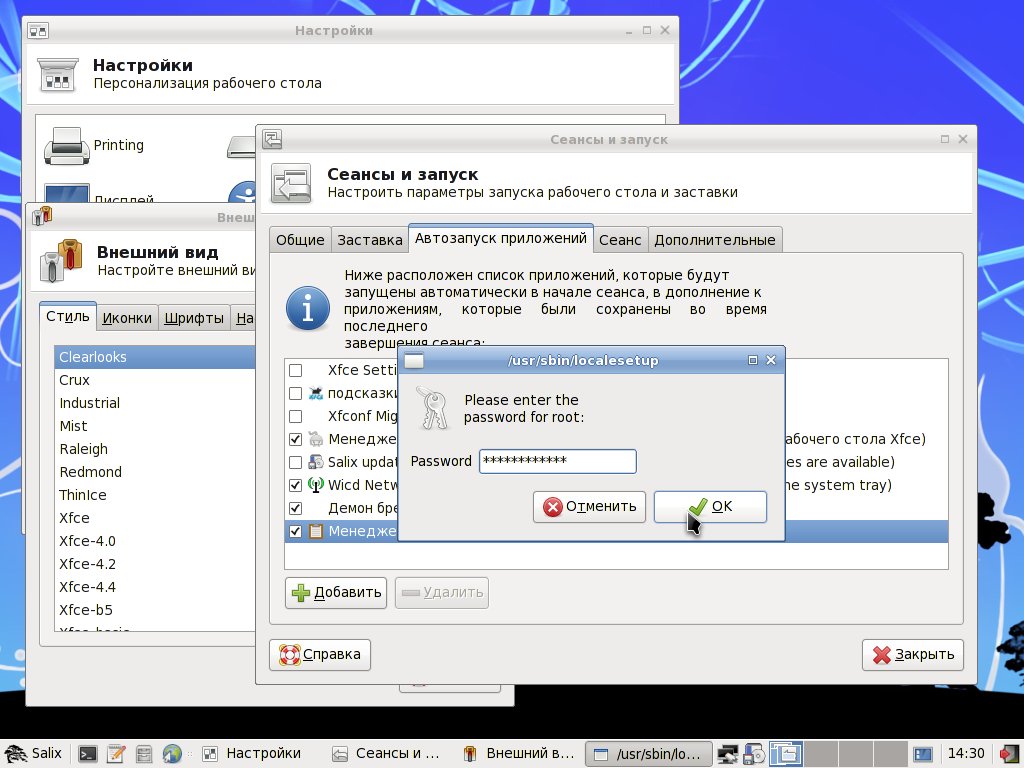
Task: Toggle the Xfconf Migration autostart checkbox
Action: point(296,416)
